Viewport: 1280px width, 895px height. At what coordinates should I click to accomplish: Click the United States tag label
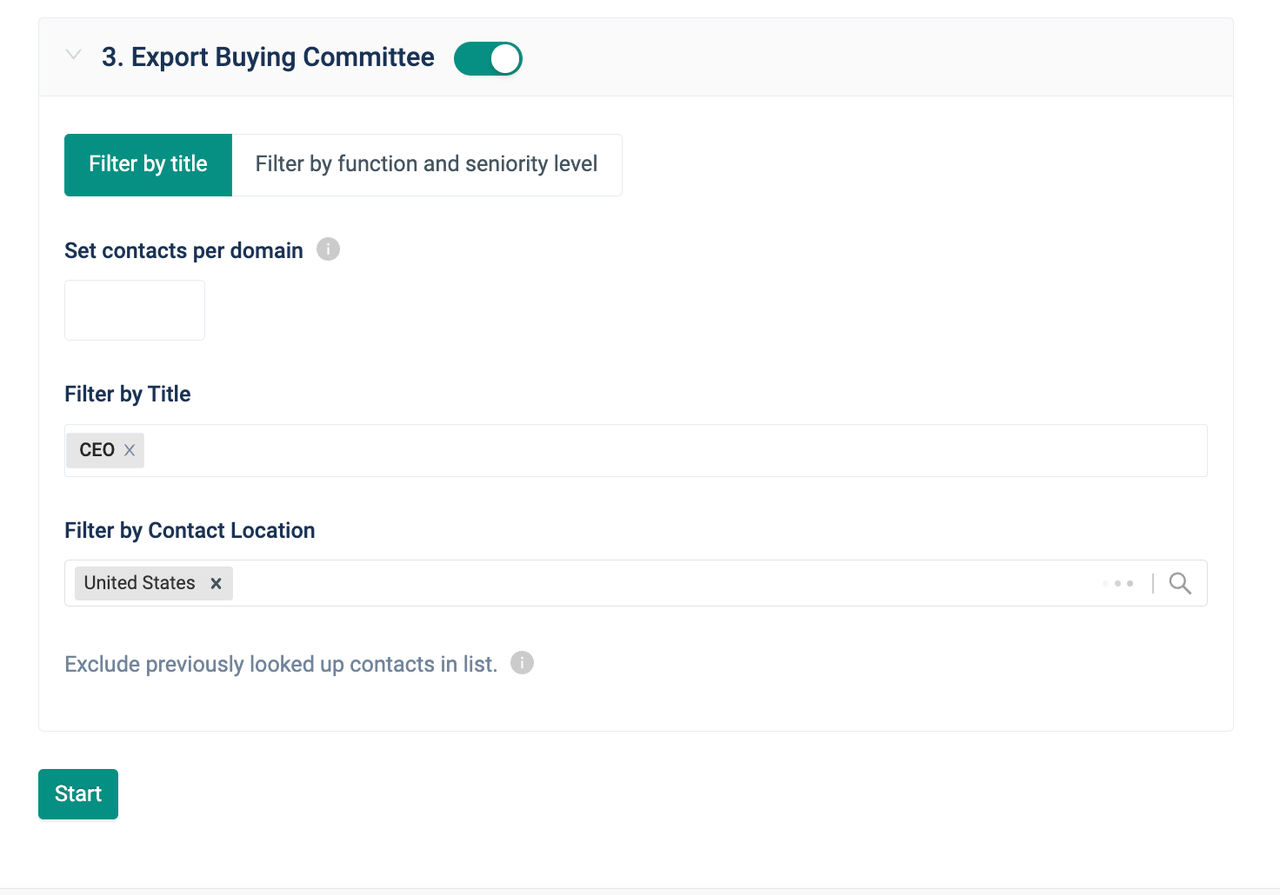point(140,584)
